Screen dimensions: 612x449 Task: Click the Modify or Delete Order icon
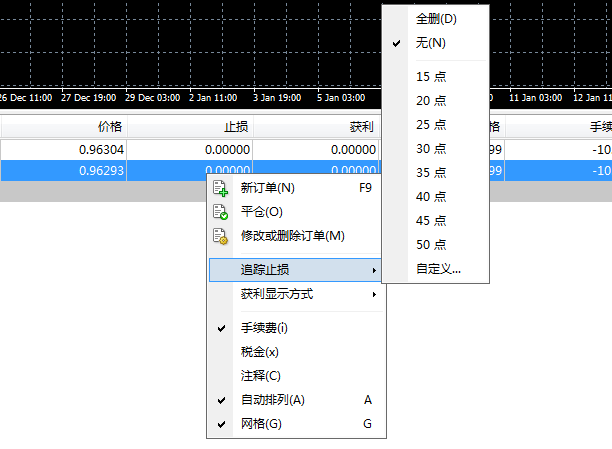pyautogui.click(x=221, y=236)
